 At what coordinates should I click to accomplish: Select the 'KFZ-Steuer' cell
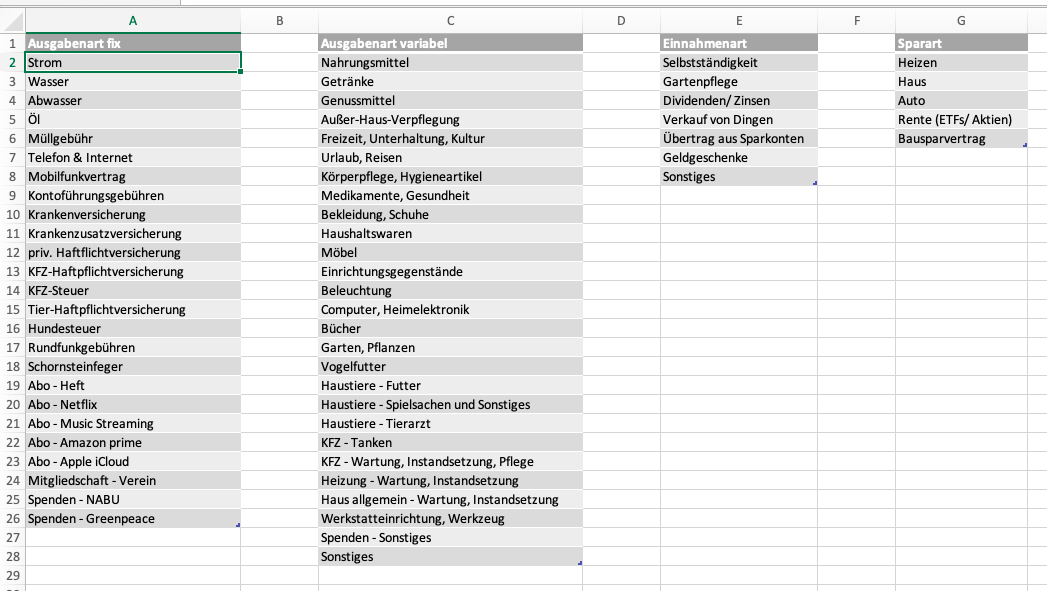tap(133, 290)
